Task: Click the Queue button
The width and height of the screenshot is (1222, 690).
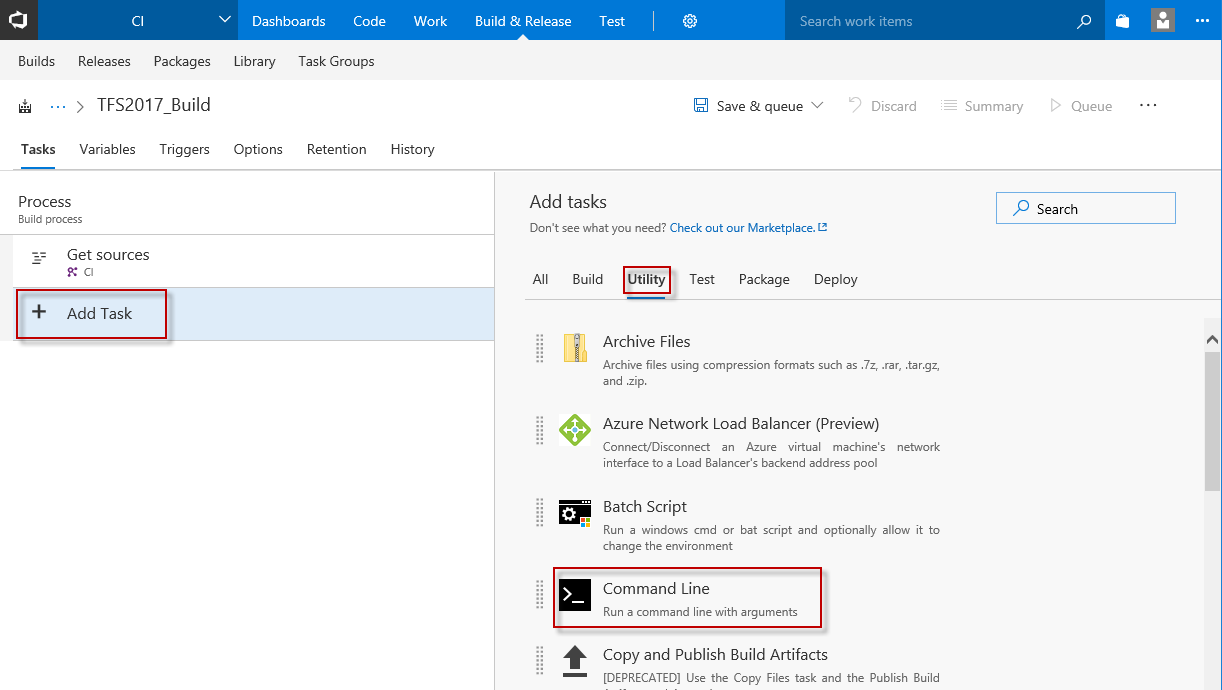Action: tap(1080, 106)
